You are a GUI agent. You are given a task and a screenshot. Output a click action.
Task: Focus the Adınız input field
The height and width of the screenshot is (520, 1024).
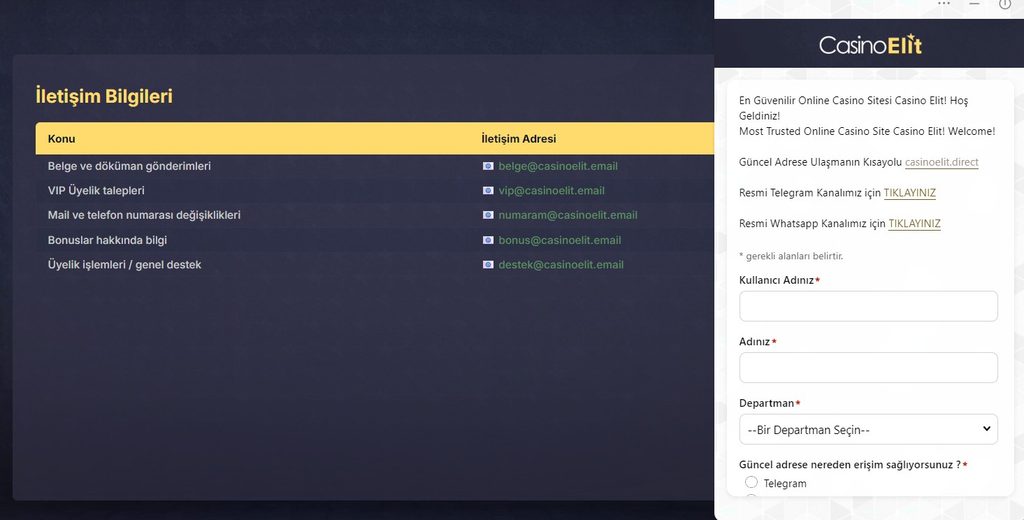click(x=868, y=368)
